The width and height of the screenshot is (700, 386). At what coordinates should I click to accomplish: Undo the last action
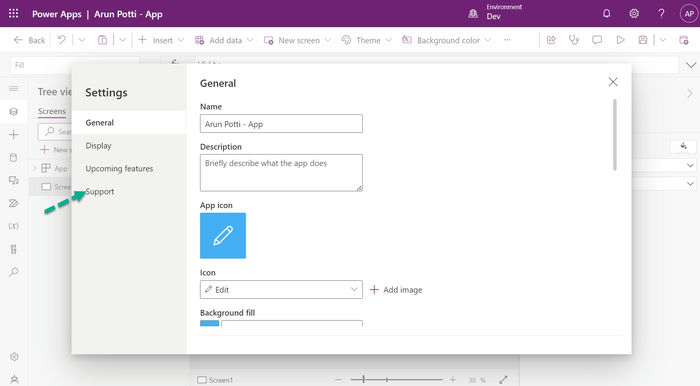pos(61,40)
